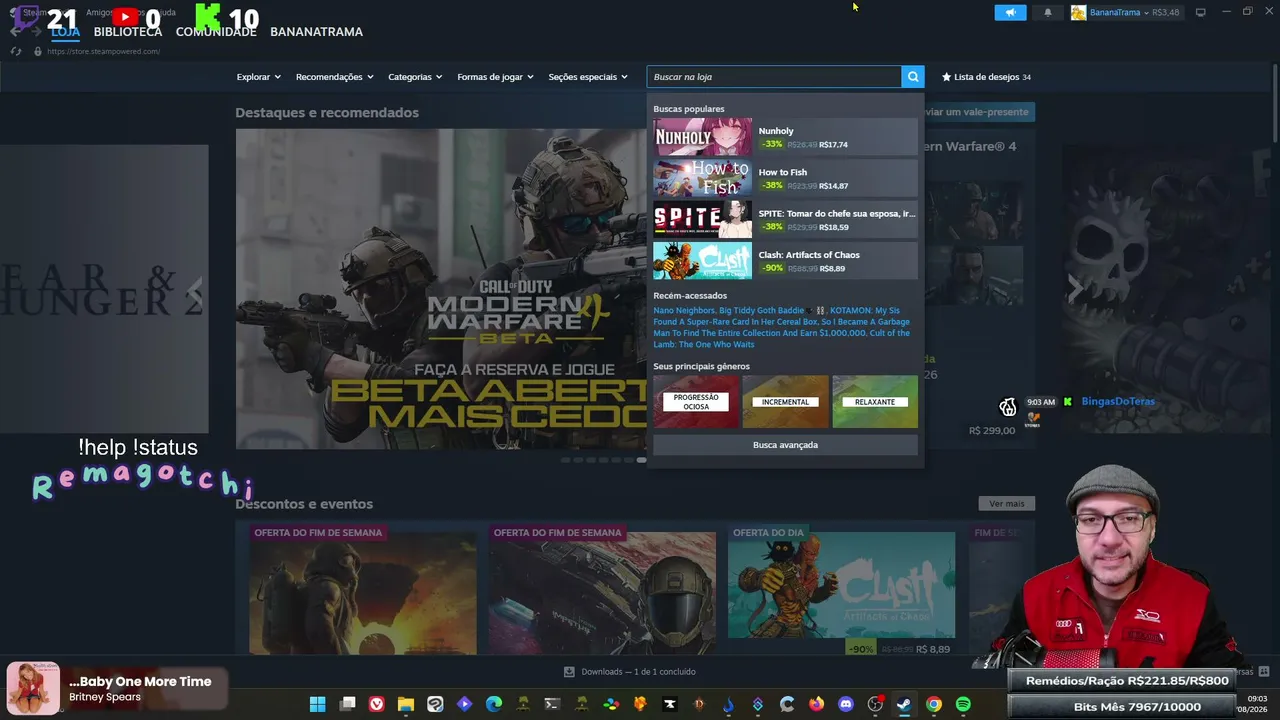This screenshot has height=720, width=1280.
Task: Open Spotify from the taskbar
Action: pos(963,704)
